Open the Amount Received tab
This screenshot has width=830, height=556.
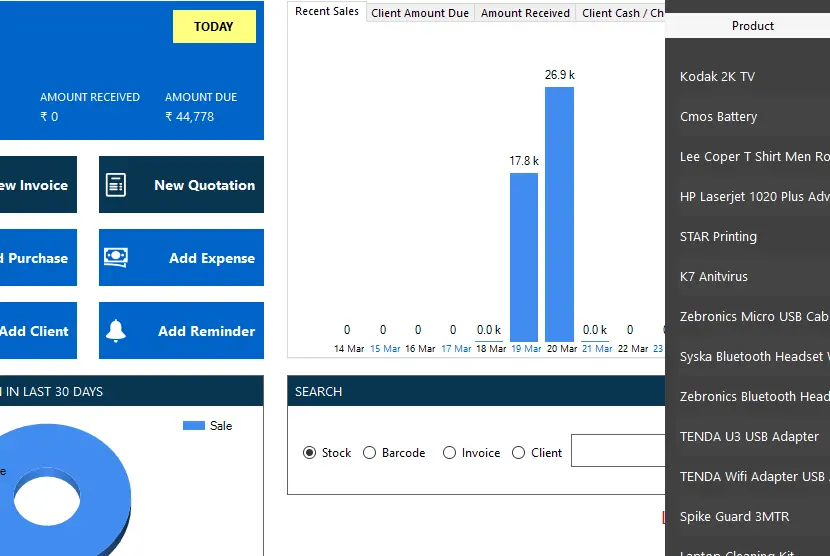(525, 13)
